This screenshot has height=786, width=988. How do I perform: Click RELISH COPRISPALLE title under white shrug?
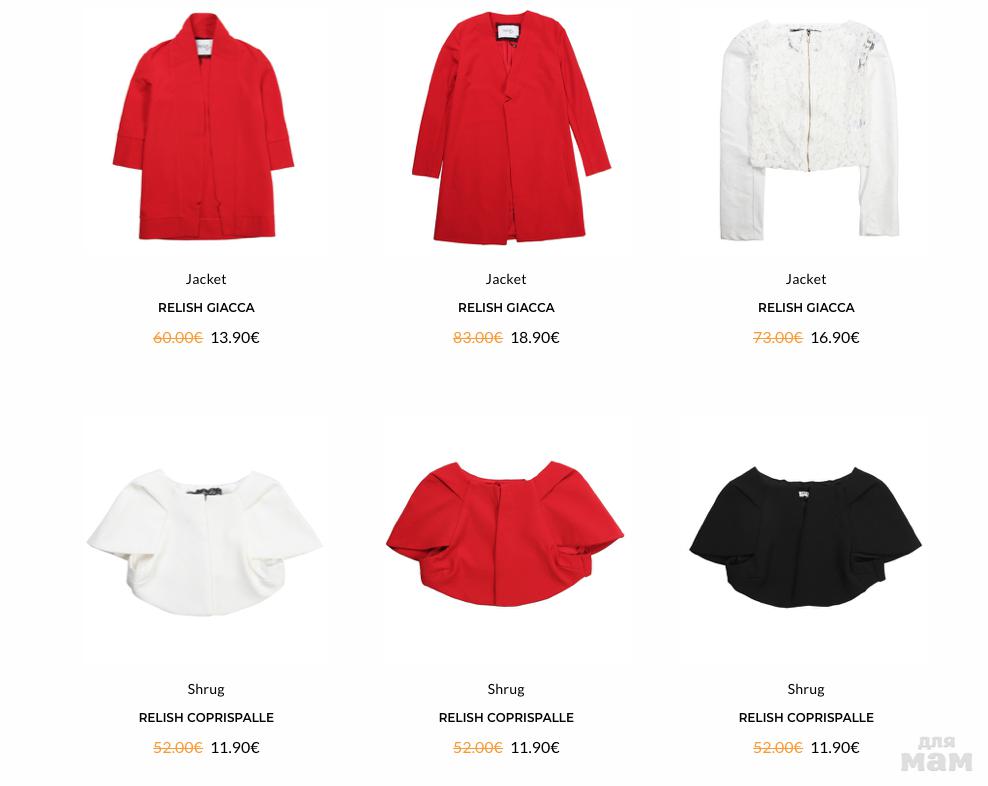206,717
